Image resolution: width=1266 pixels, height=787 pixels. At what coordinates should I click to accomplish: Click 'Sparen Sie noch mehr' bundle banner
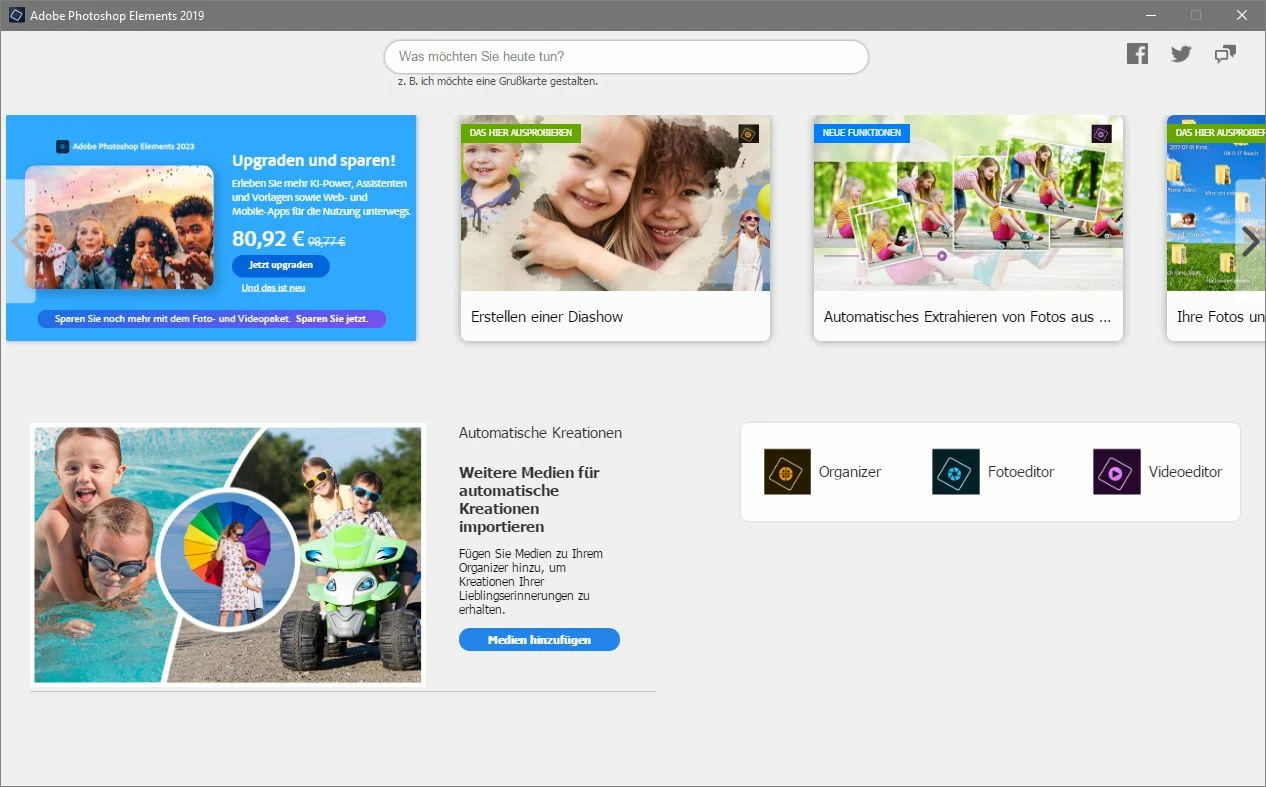click(x=212, y=319)
